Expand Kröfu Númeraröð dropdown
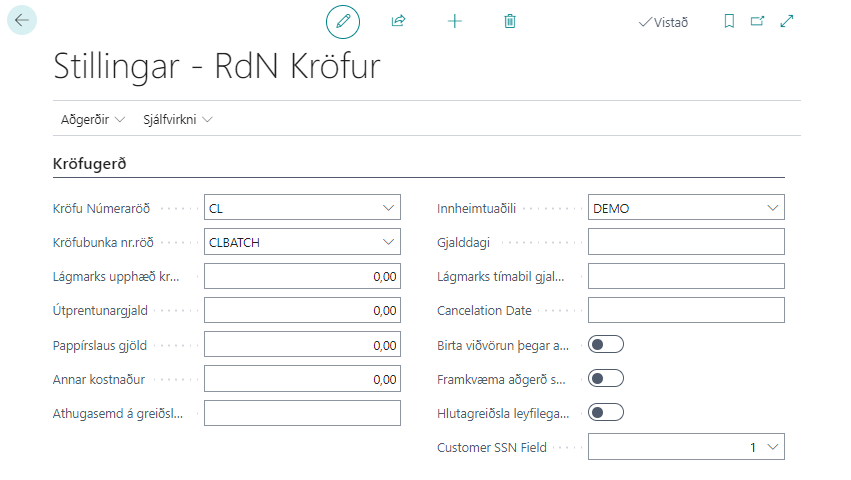Viewport: 851px width, 480px height. 388,208
